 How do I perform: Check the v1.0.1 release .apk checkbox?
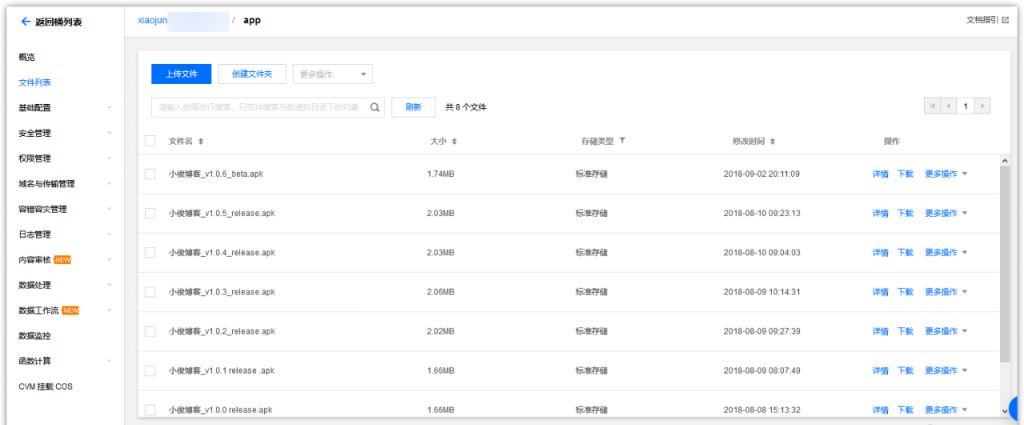pos(150,371)
